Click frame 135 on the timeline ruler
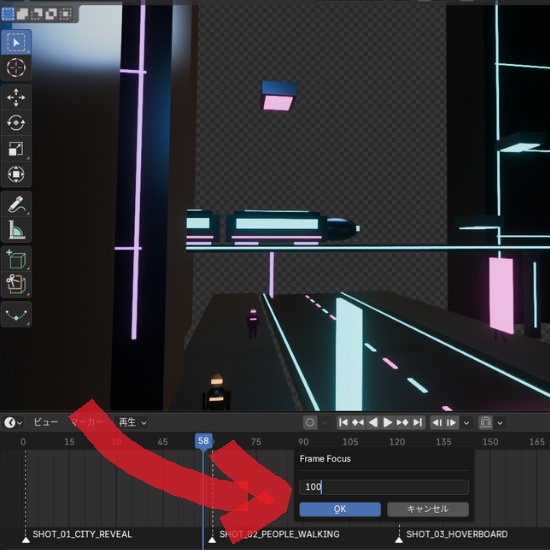The height and width of the screenshot is (550, 550). click(443, 442)
